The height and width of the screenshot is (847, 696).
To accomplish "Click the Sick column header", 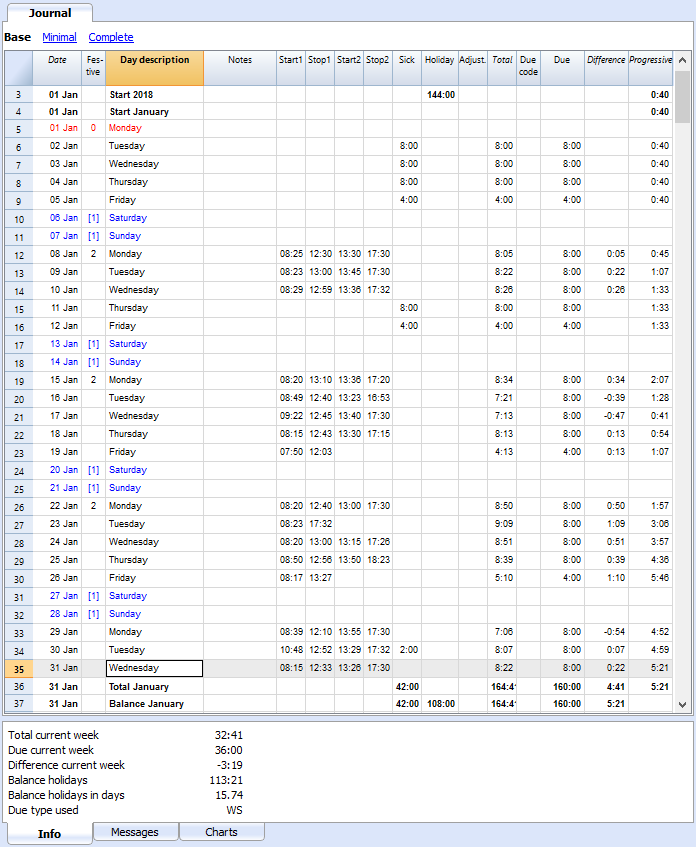I will (x=407, y=68).
